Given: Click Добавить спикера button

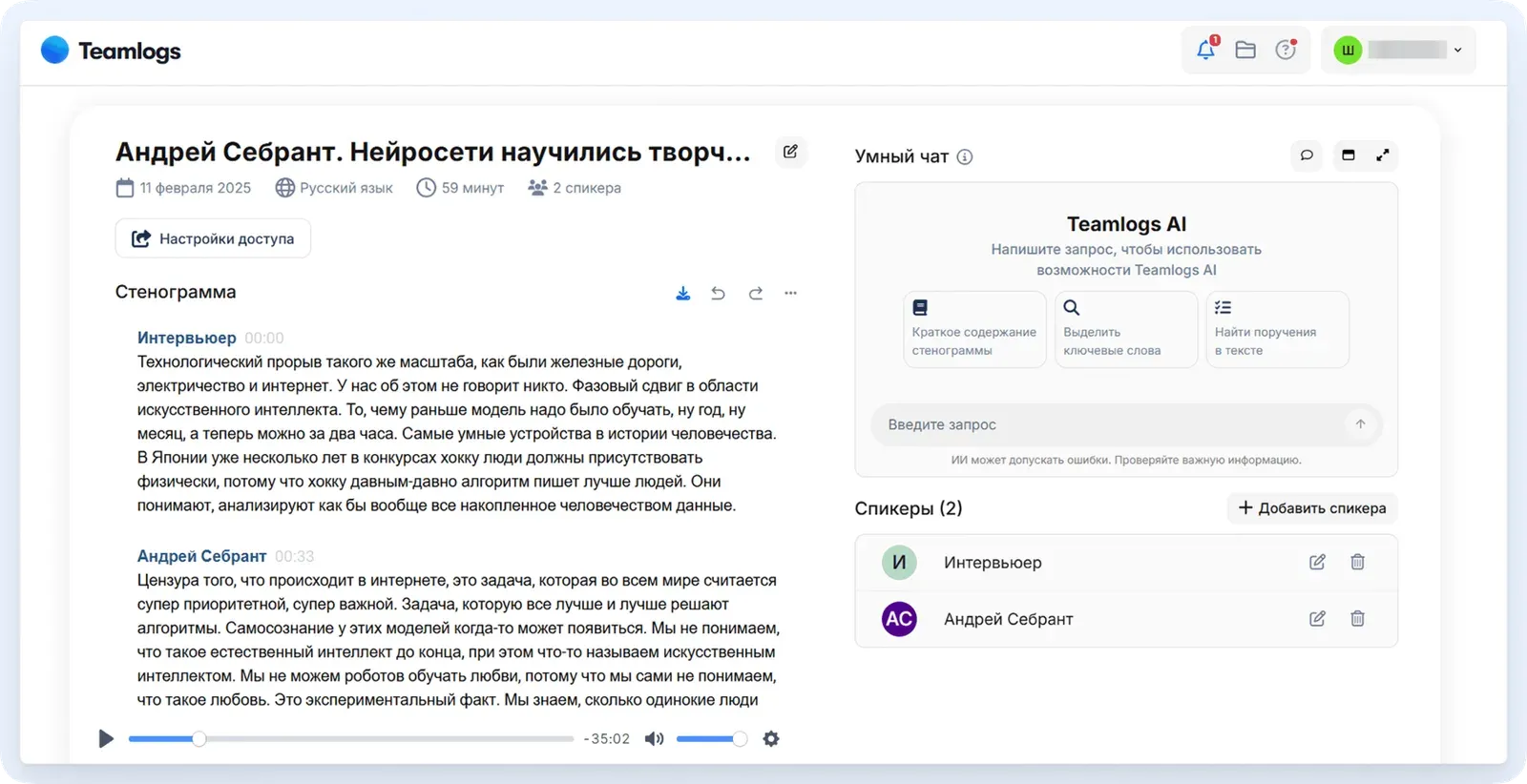Looking at the screenshot, I should [x=1312, y=508].
